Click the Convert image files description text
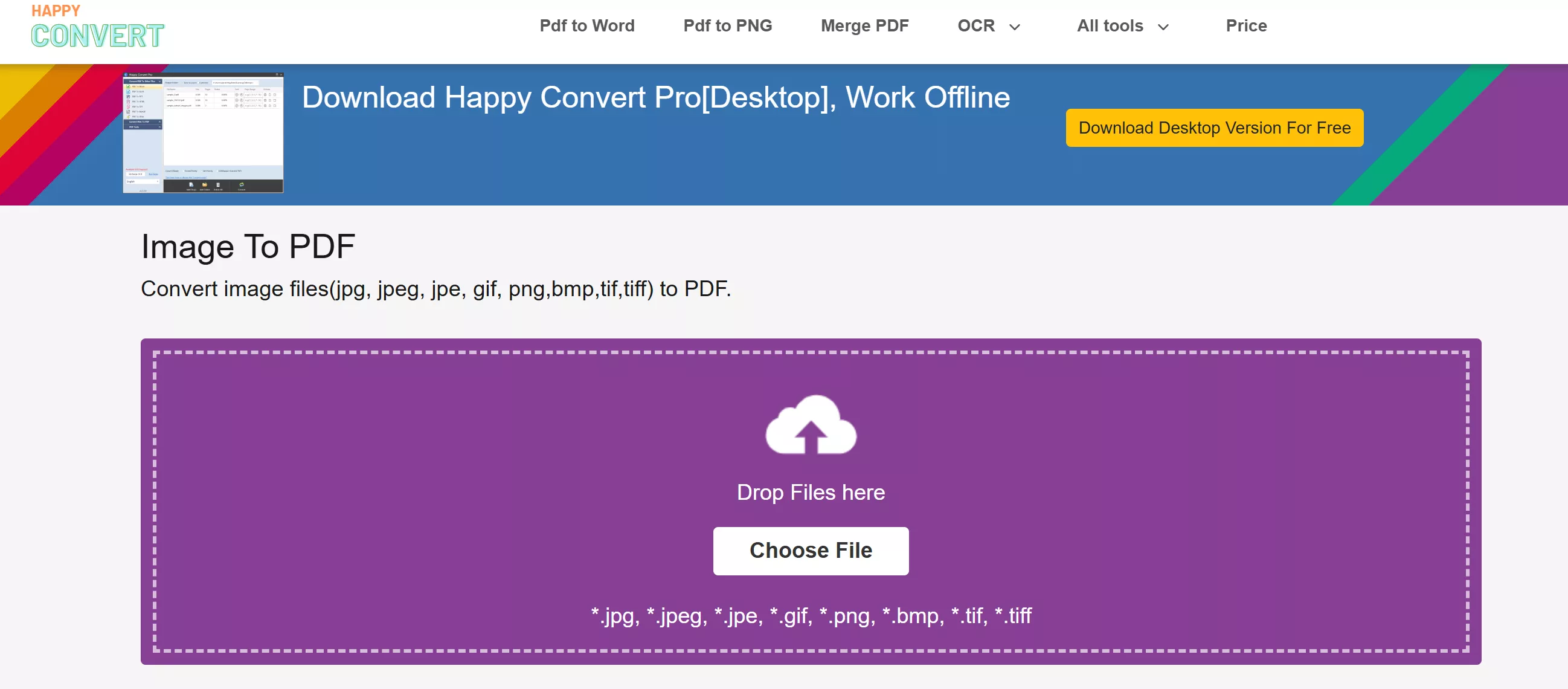1568x689 pixels. pos(435,289)
